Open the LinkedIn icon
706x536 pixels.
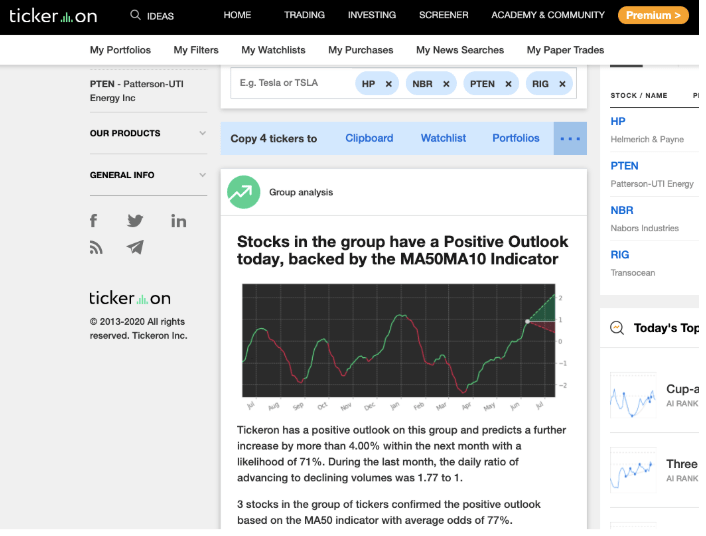click(x=178, y=221)
